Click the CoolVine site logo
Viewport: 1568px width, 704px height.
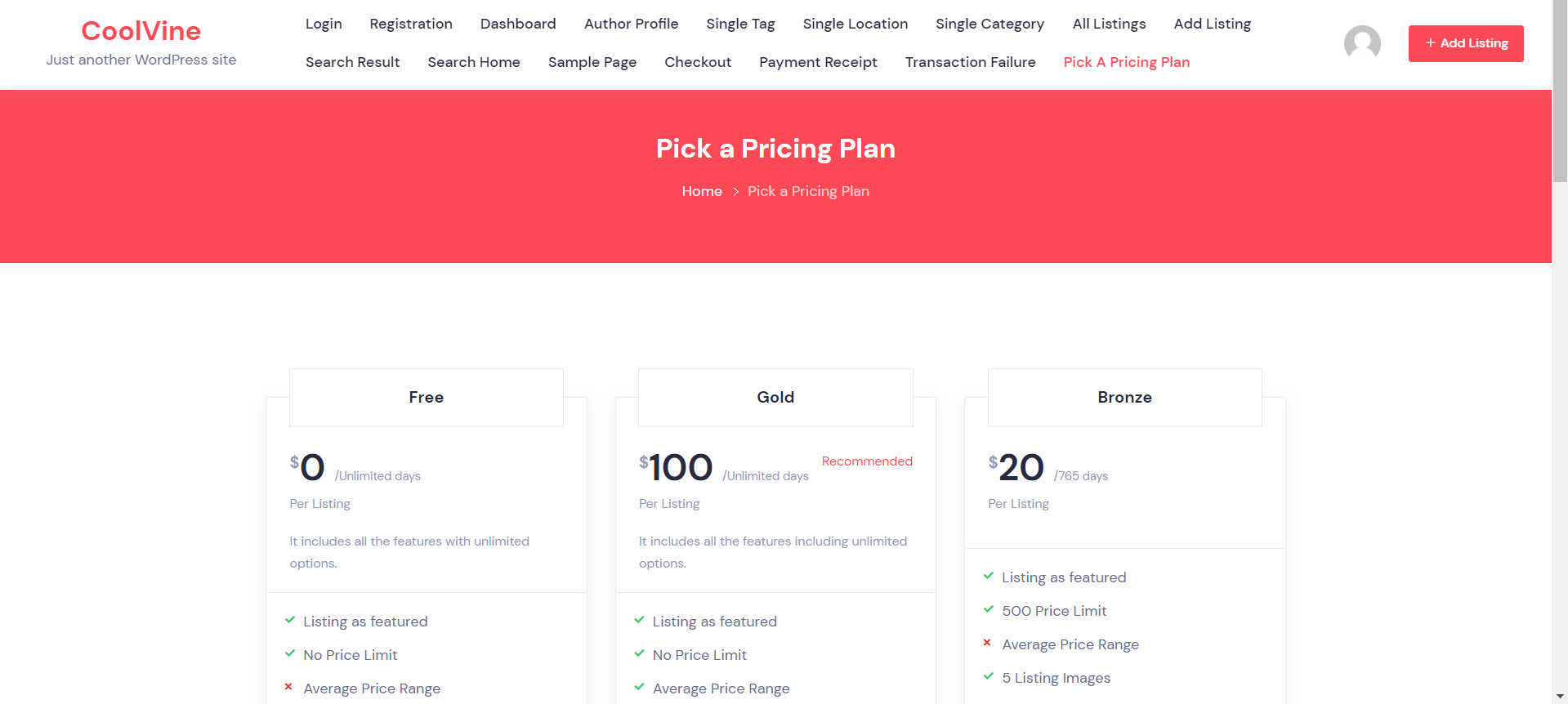[141, 31]
